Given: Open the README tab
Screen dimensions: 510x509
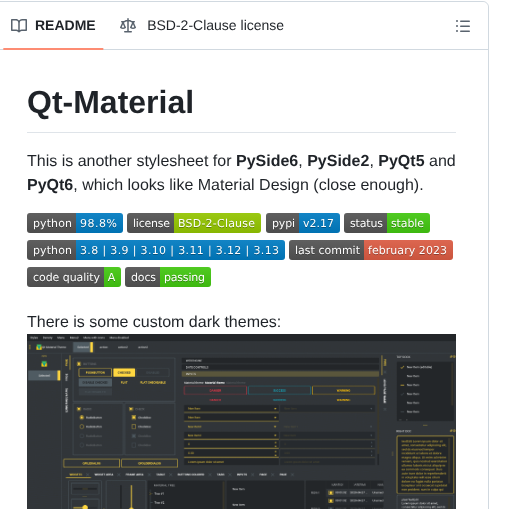Looking at the screenshot, I should point(53,26).
